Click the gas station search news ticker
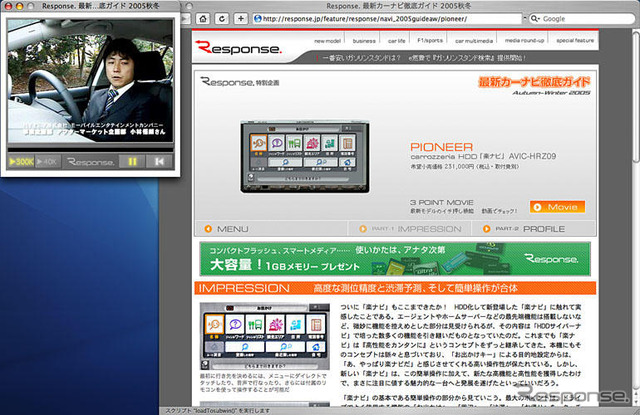This screenshot has height=415, width=640. click(x=424, y=58)
